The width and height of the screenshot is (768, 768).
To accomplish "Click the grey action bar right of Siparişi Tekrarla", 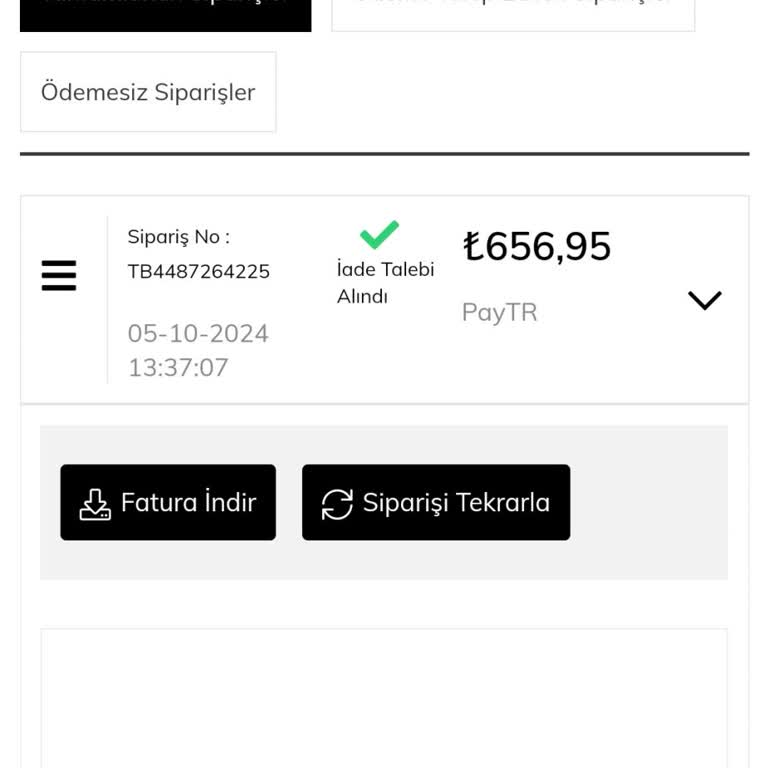I will 648,502.
